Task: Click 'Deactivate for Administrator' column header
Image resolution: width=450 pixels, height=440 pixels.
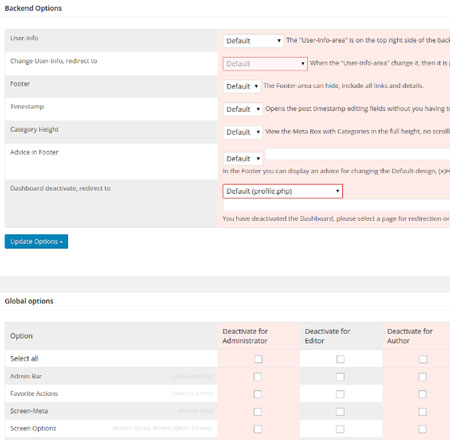Action: point(245,336)
